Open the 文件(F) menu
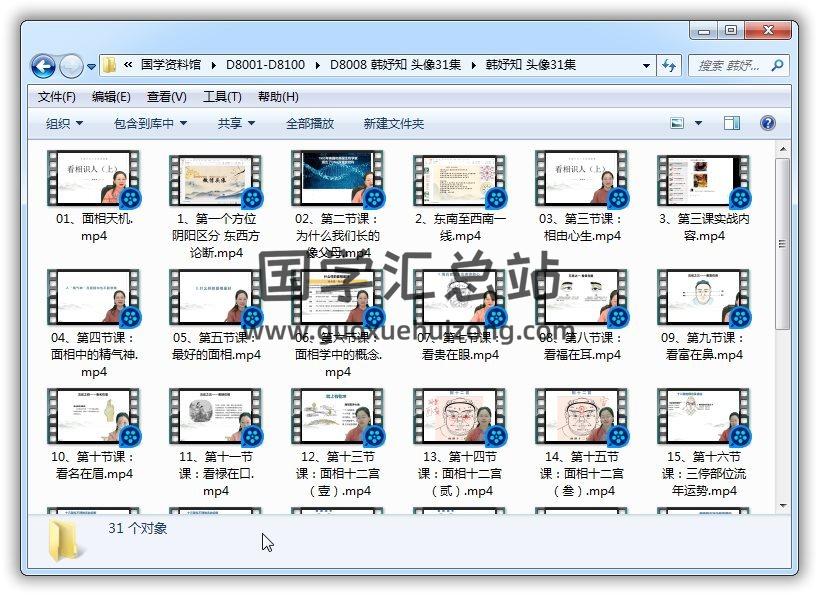Screen dimensions: 819x596 (57, 97)
